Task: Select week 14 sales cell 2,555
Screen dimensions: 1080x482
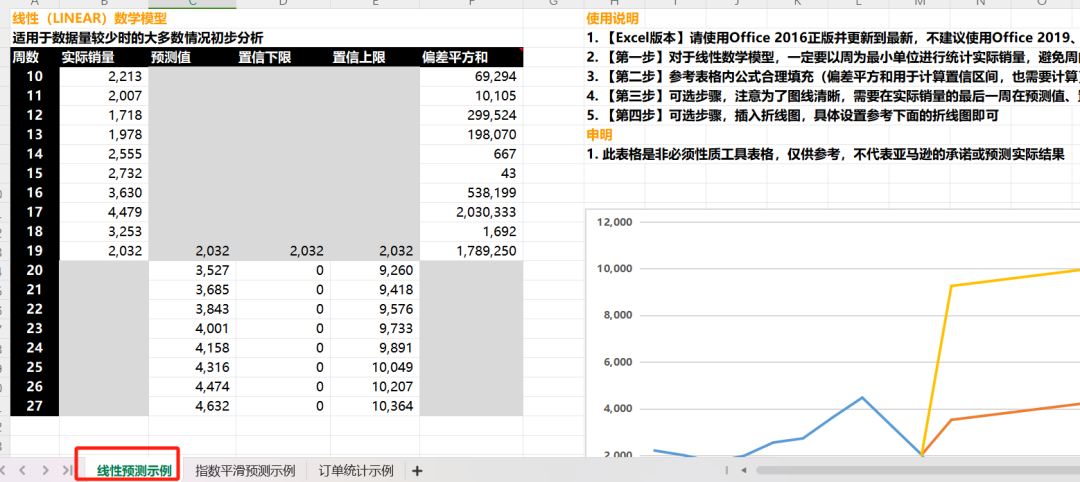Action: tap(104, 154)
